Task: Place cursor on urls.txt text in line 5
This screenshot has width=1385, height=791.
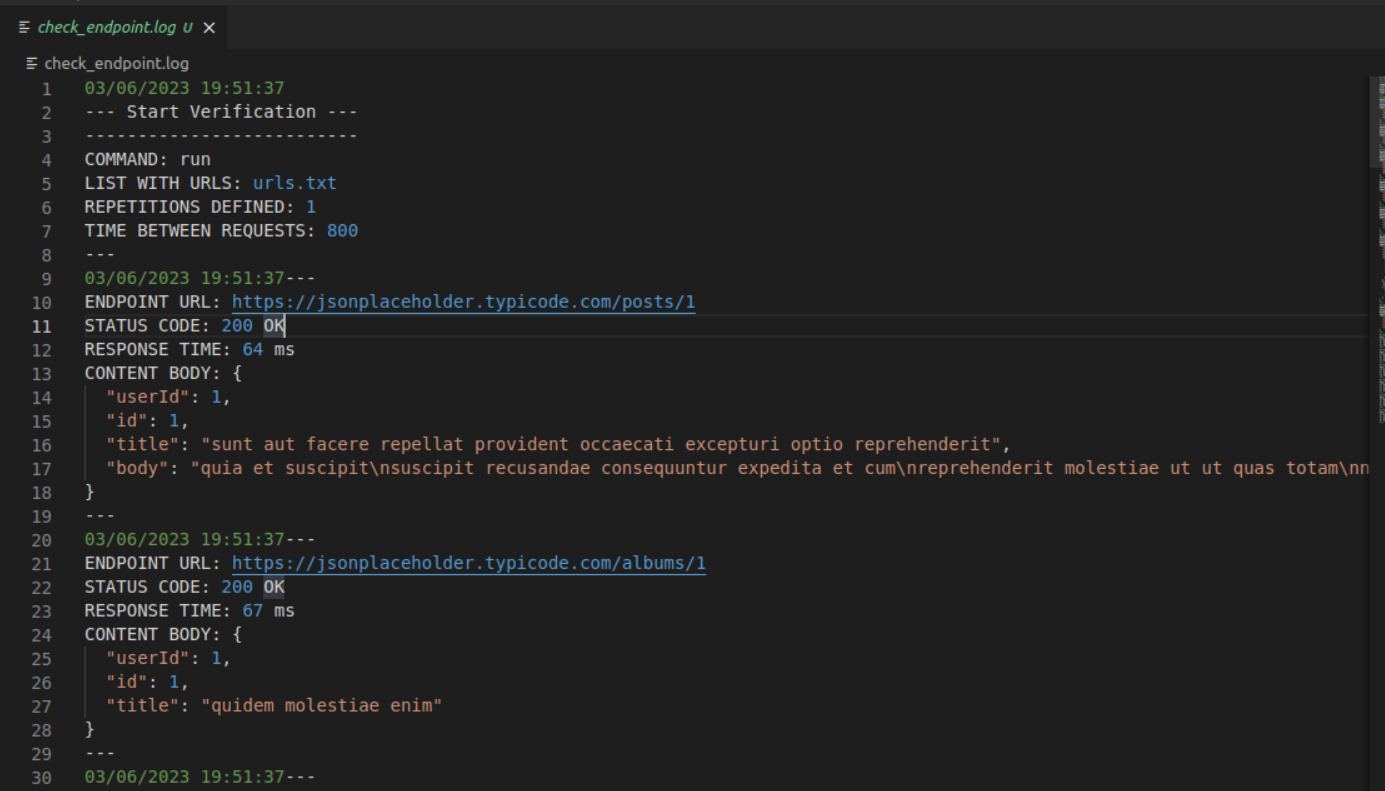Action: pos(294,183)
